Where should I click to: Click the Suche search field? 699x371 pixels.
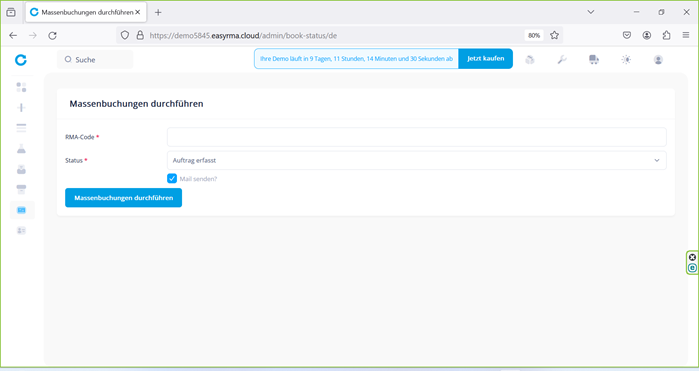[x=95, y=59]
